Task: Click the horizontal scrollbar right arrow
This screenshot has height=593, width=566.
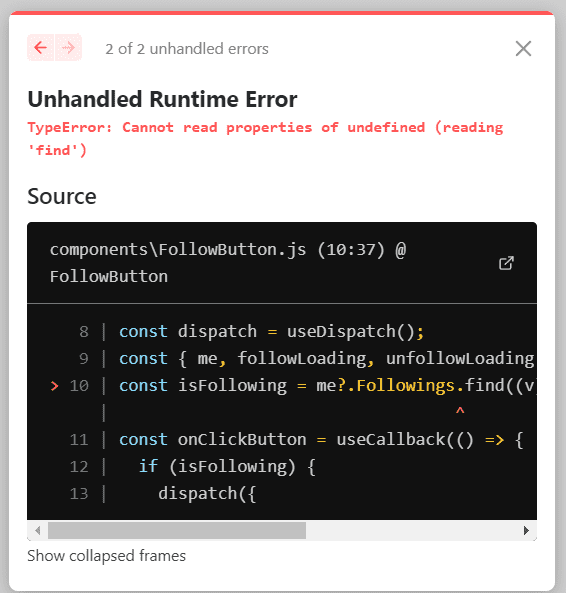Action: click(x=526, y=531)
